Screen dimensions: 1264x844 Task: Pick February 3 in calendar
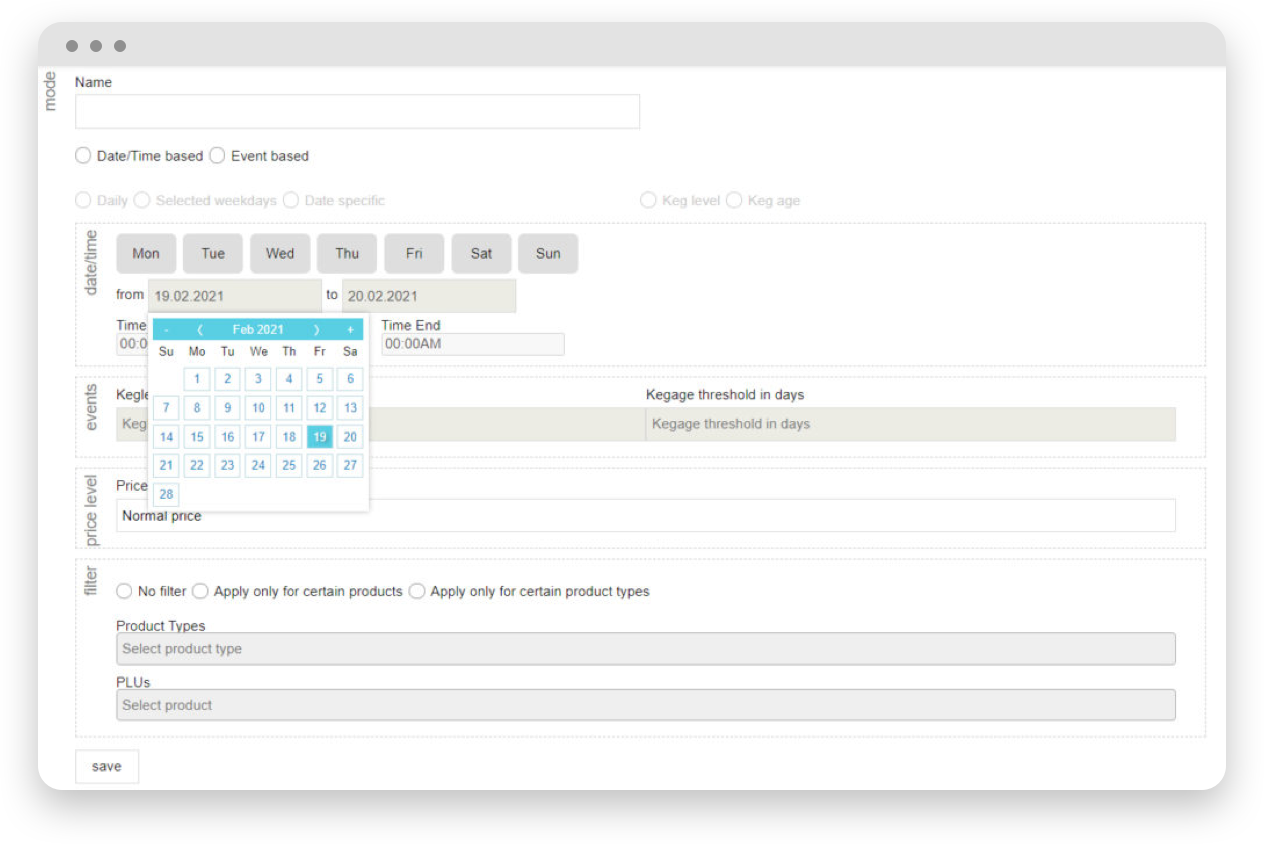click(x=258, y=379)
